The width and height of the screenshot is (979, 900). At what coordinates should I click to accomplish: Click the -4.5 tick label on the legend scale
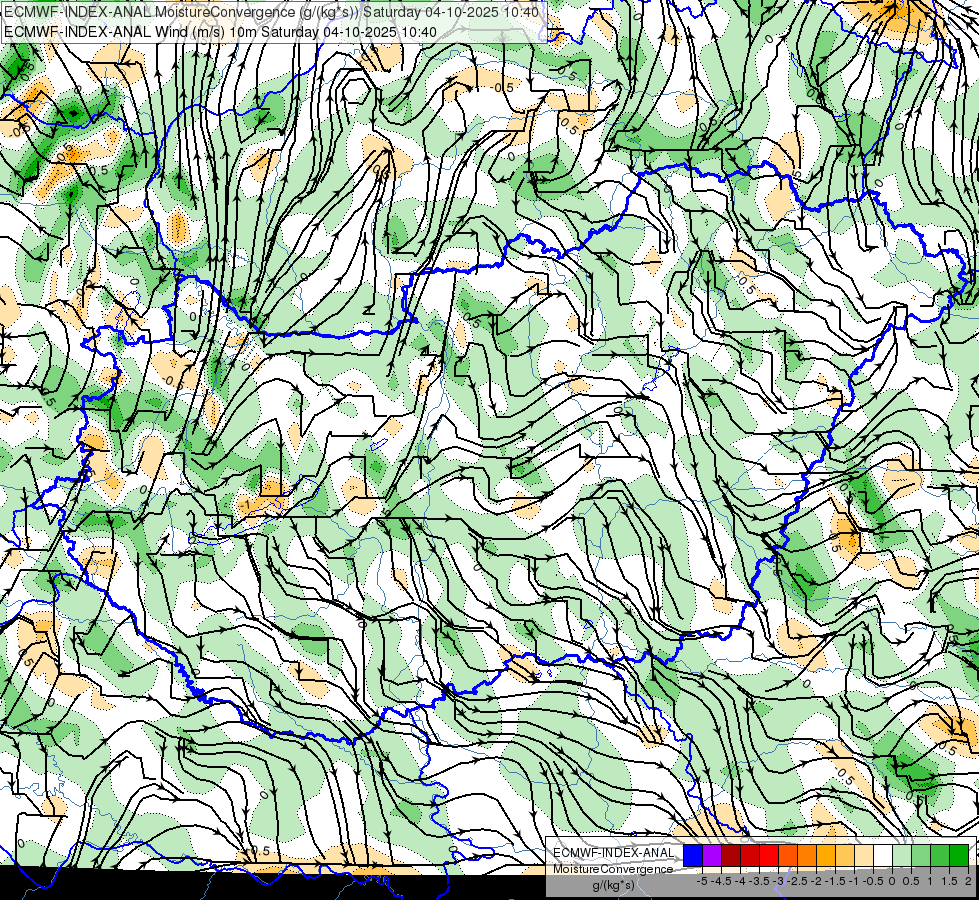point(721,881)
